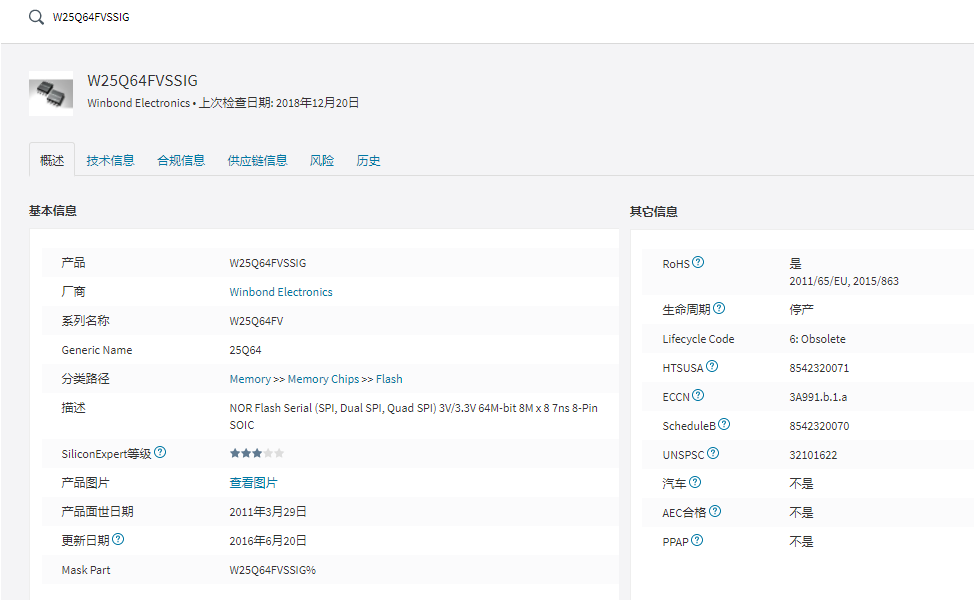Screen dimensions: 974x600
Task: Click the search magnifier icon
Action: [x=37, y=17]
